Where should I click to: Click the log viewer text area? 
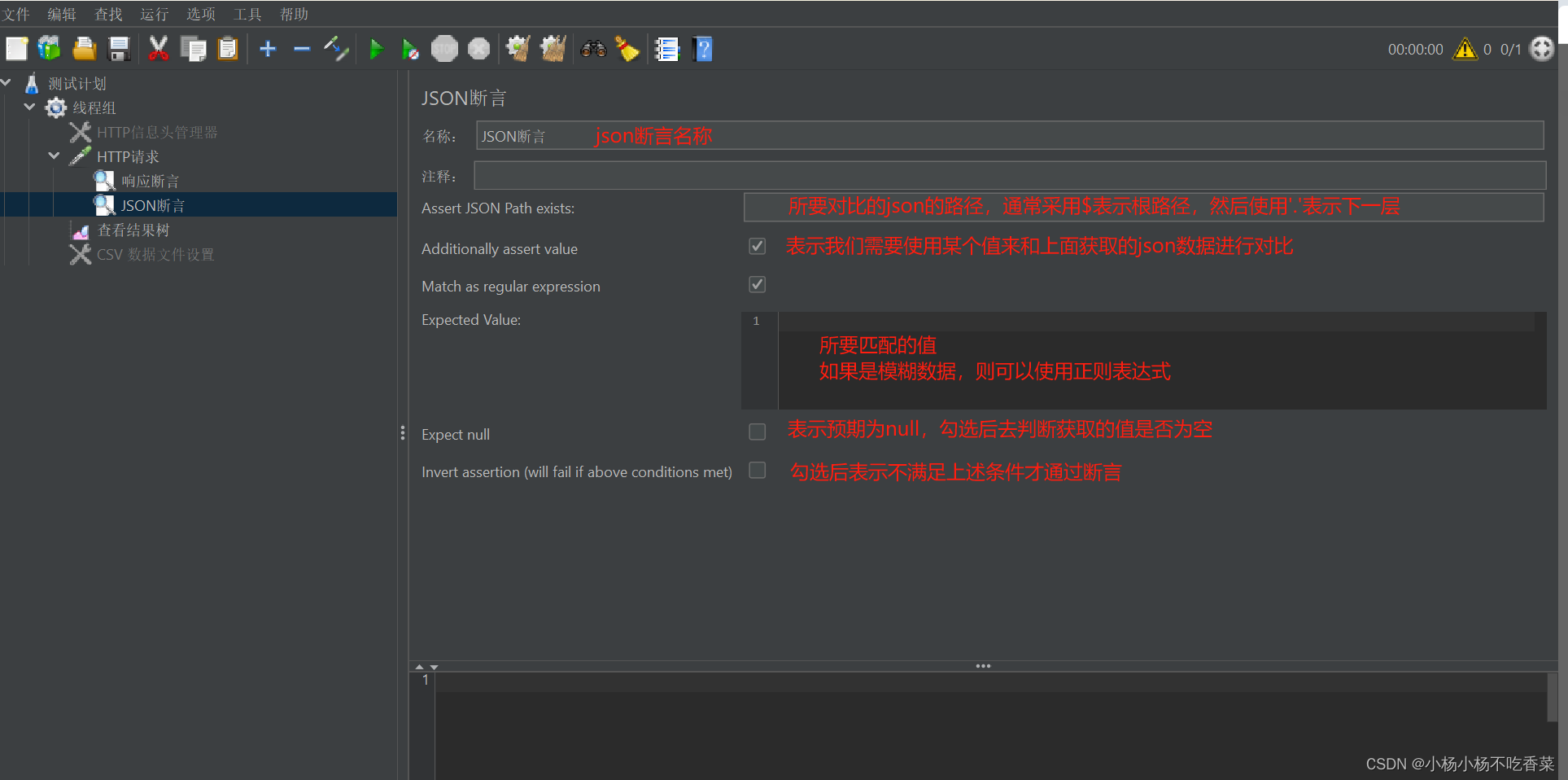tap(990, 725)
